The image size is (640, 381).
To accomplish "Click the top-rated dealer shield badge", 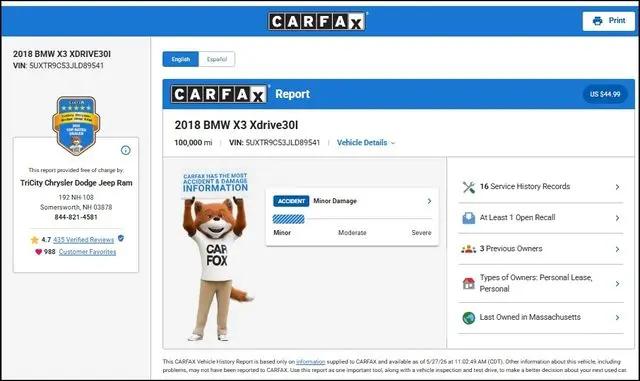I will 76,125.
